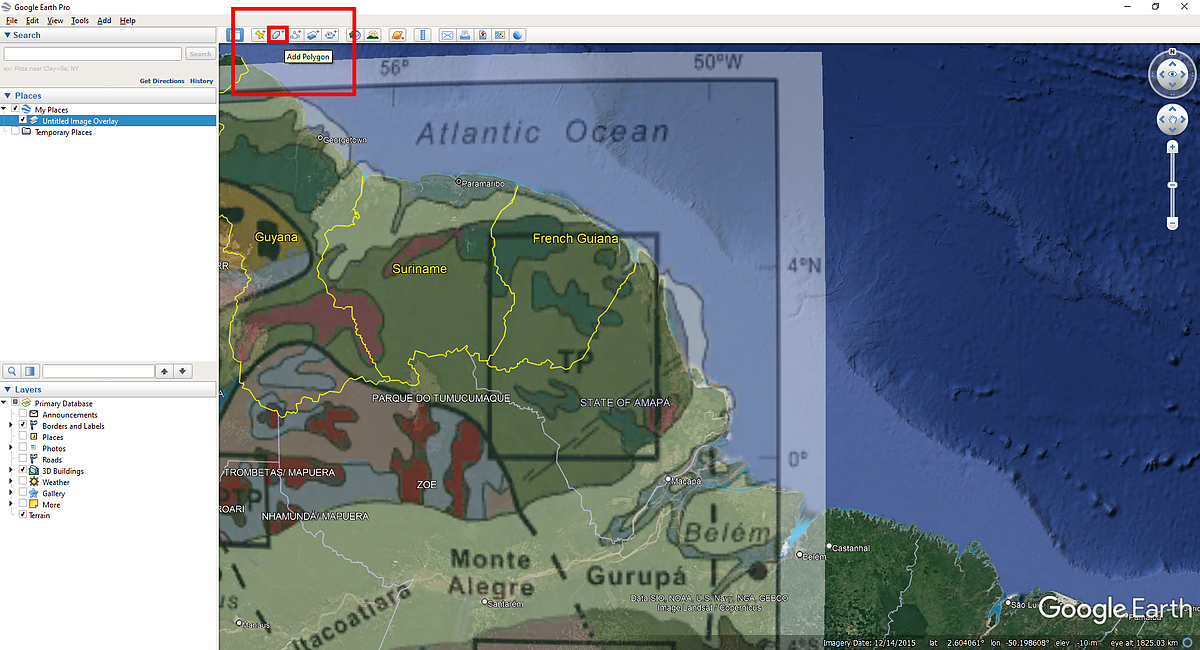The image size is (1200, 650).
Task: Enable the Weather layer checkbox
Action: pyautogui.click(x=22, y=481)
